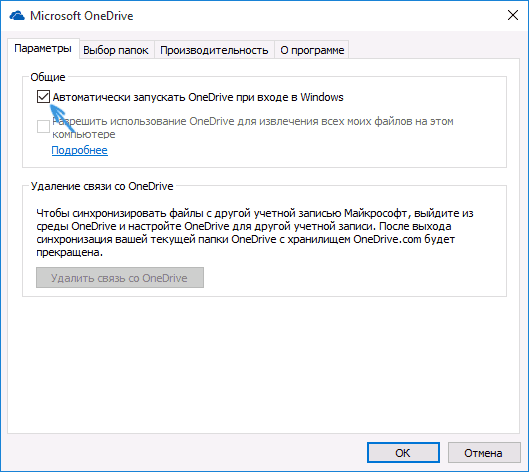This screenshot has height=472, width=529.
Task: Click the Microsoft OneDrive title text
Action: point(82,16)
